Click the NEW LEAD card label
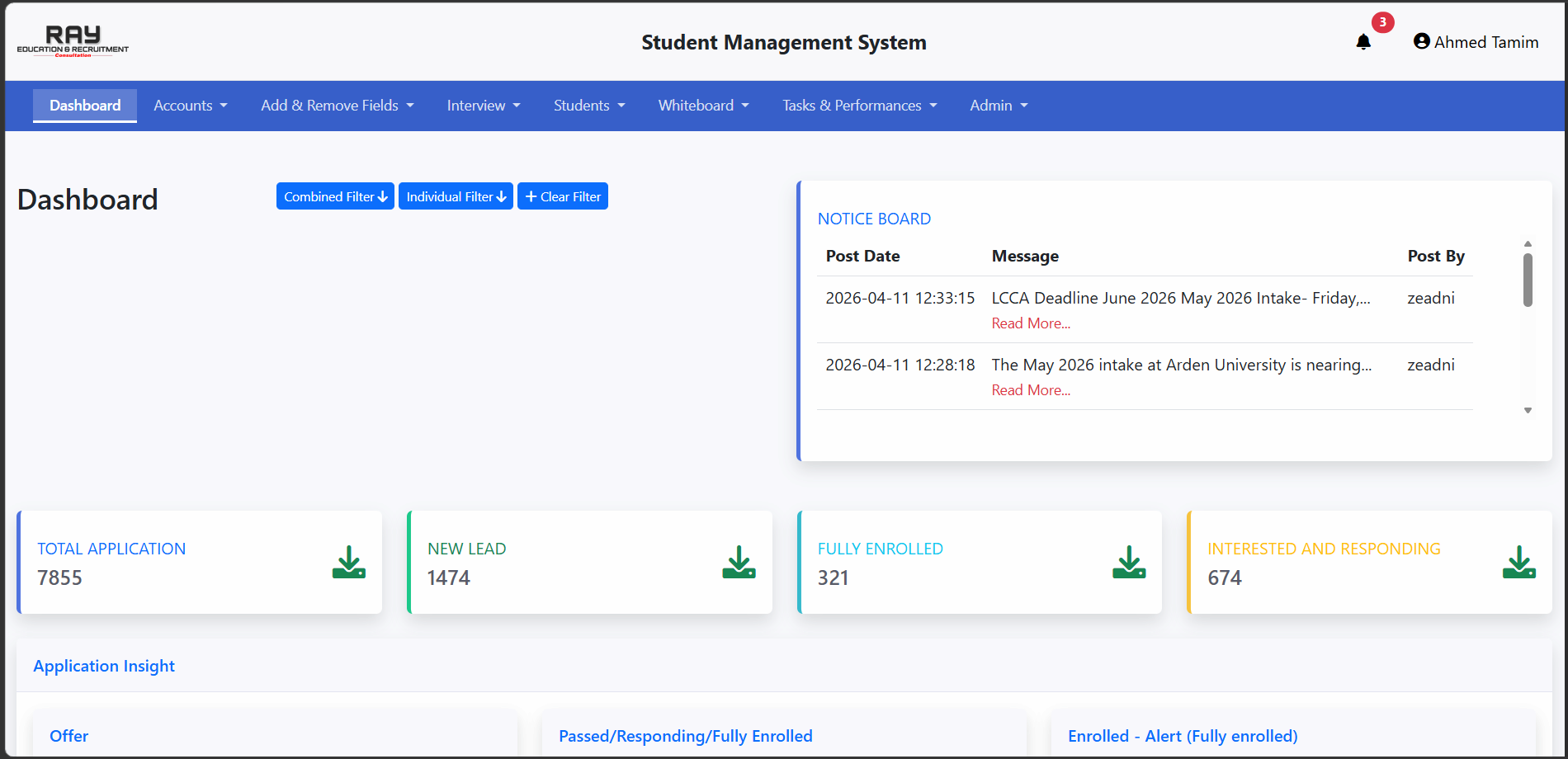 (467, 549)
